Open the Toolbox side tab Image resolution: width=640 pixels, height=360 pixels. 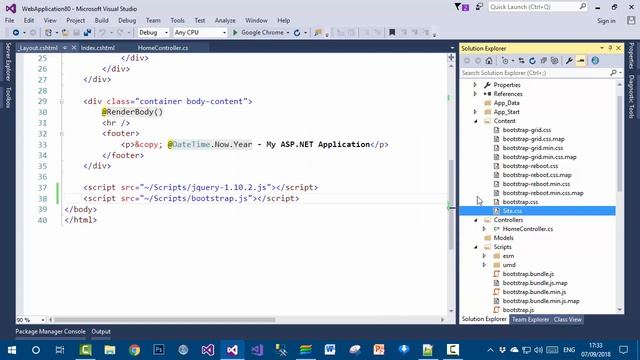point(8,97)
